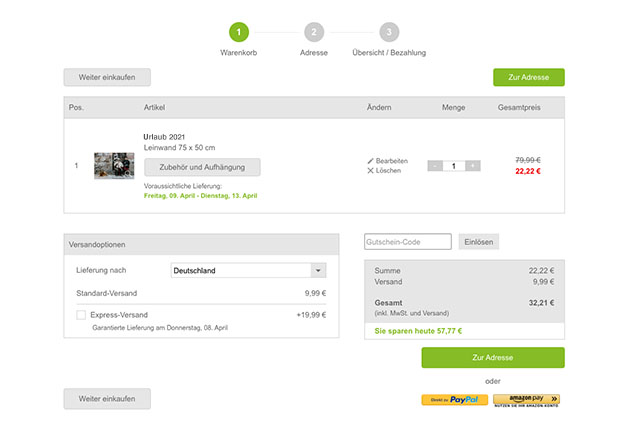Screen dimensions: 630x430
Task: Click the quantity field showing 1
Action: 454,166
